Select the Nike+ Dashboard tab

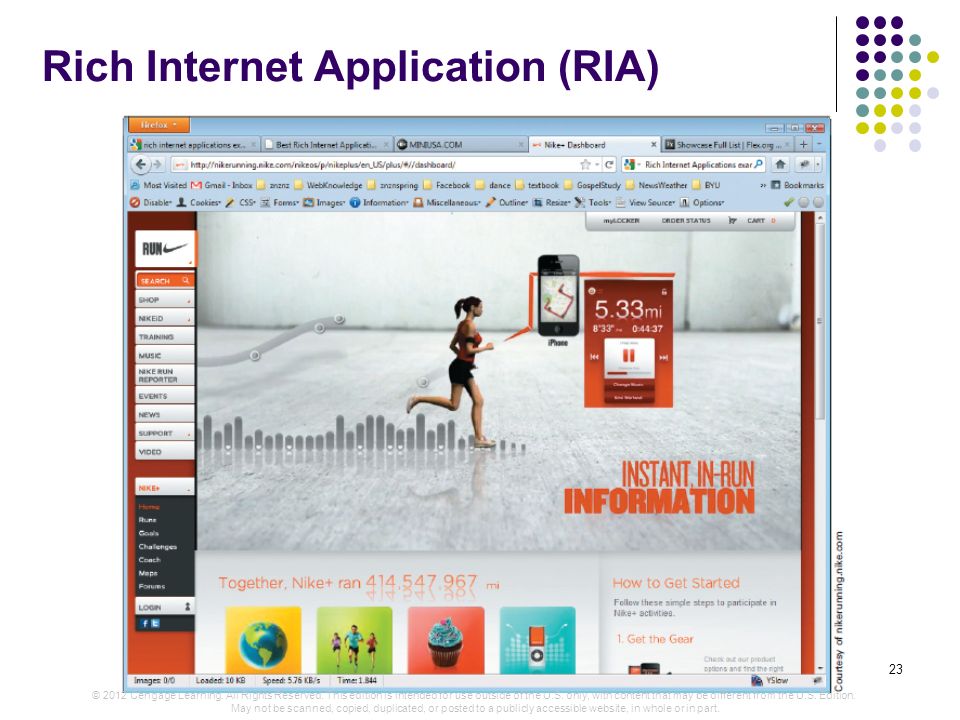pyautogui.click(x=594, y=145)
